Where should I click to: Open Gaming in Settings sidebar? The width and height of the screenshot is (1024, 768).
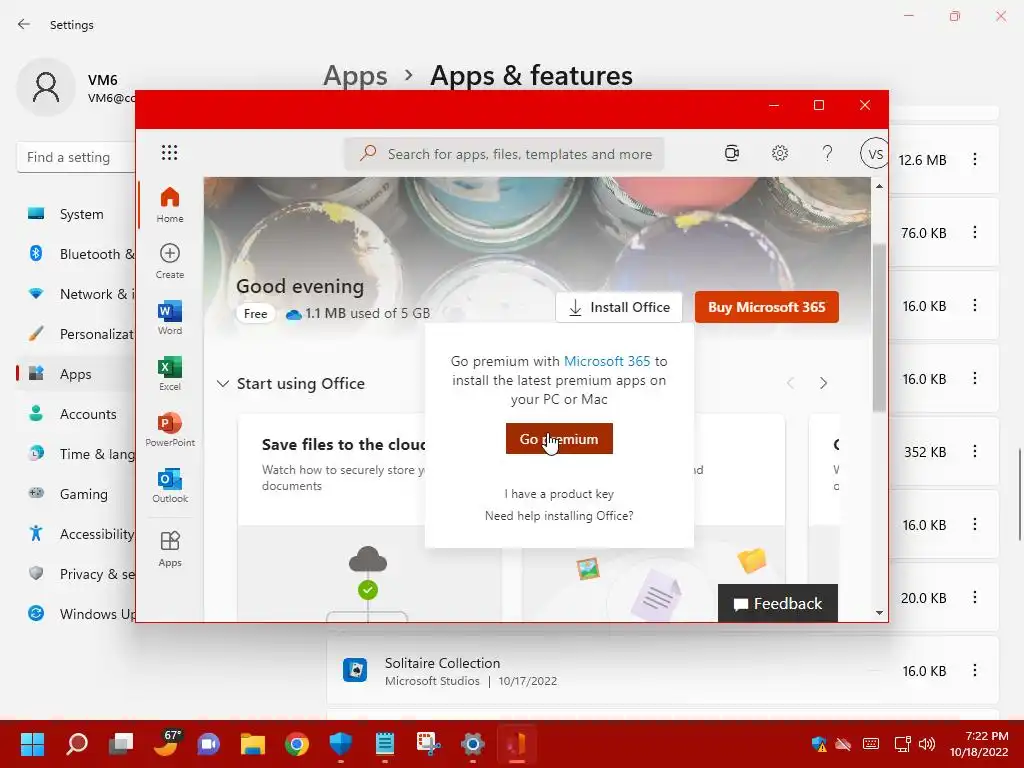coord(76,494)
